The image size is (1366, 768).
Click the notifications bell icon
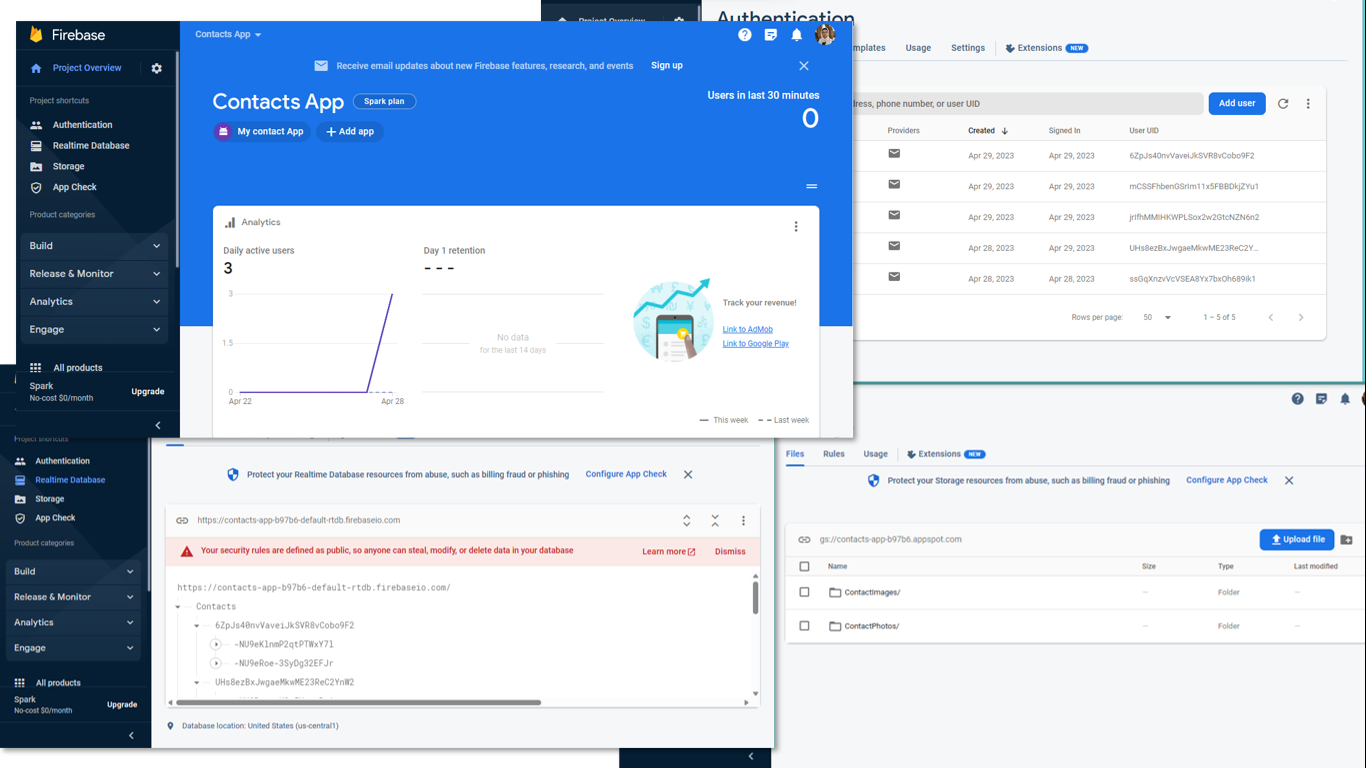coord(797,34)
